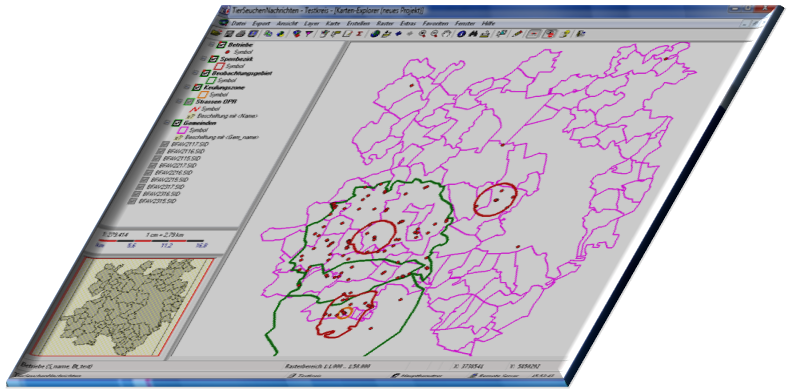Select the BFAV2117.SID raster layer entry
Image resolution: width=789 pixels, height=391 pixels.
(x=187, y=144)
